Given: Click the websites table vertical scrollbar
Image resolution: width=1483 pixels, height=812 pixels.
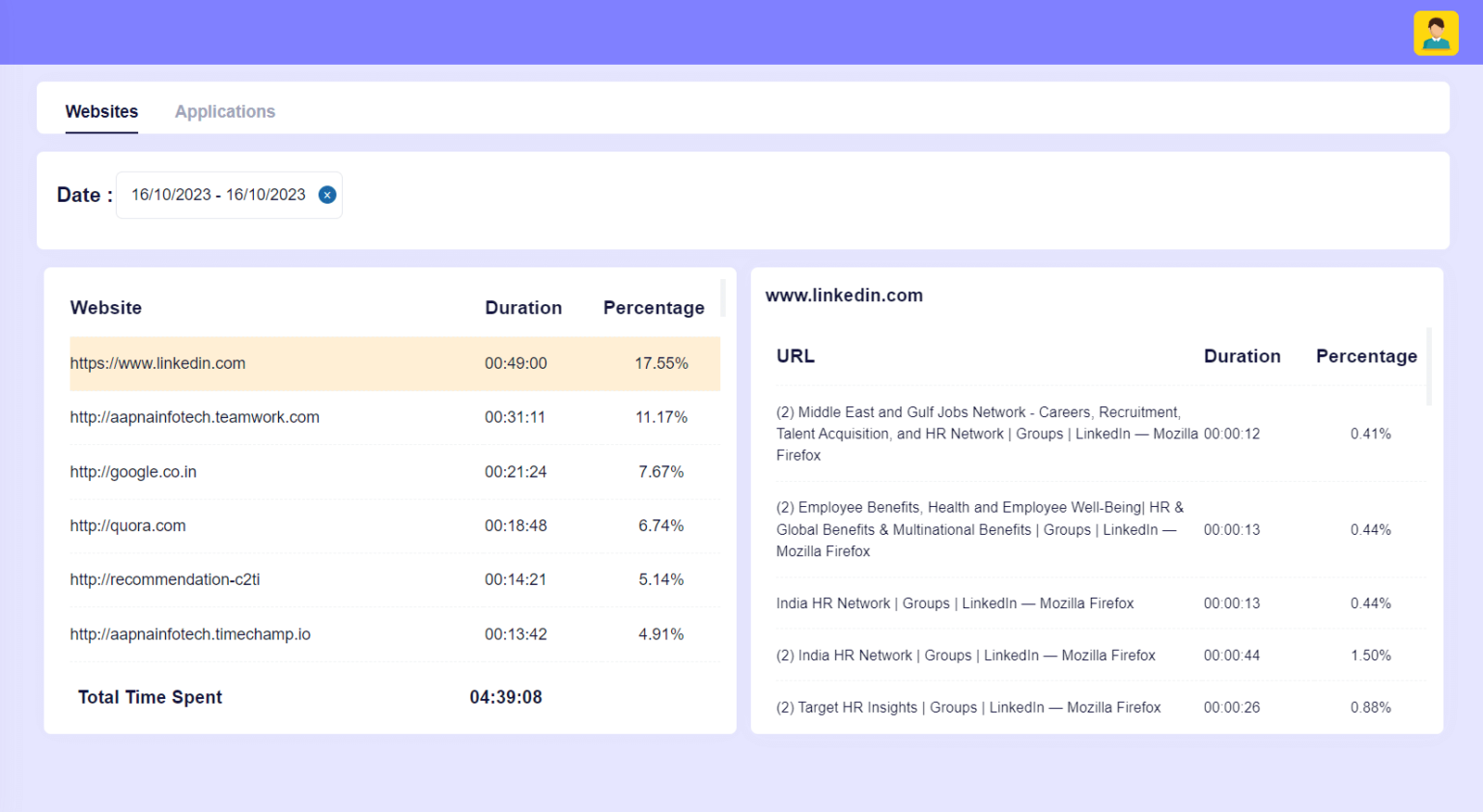Looking at the screenshot, I should (723, 298).
